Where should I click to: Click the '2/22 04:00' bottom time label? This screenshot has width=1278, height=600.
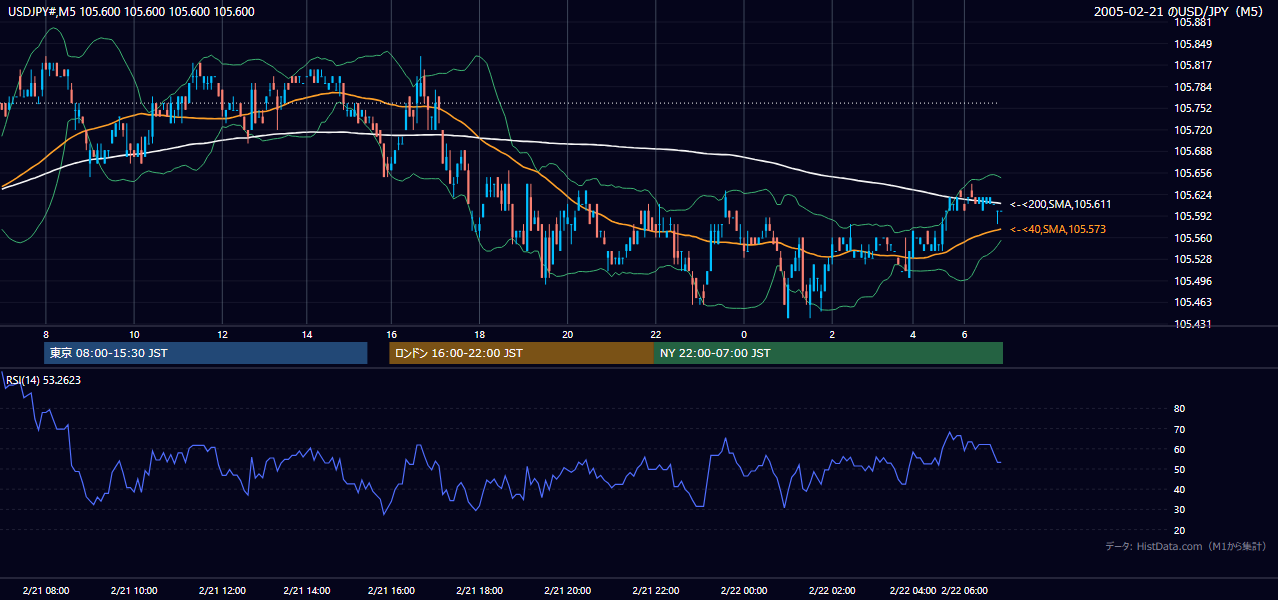click(913, 590)
